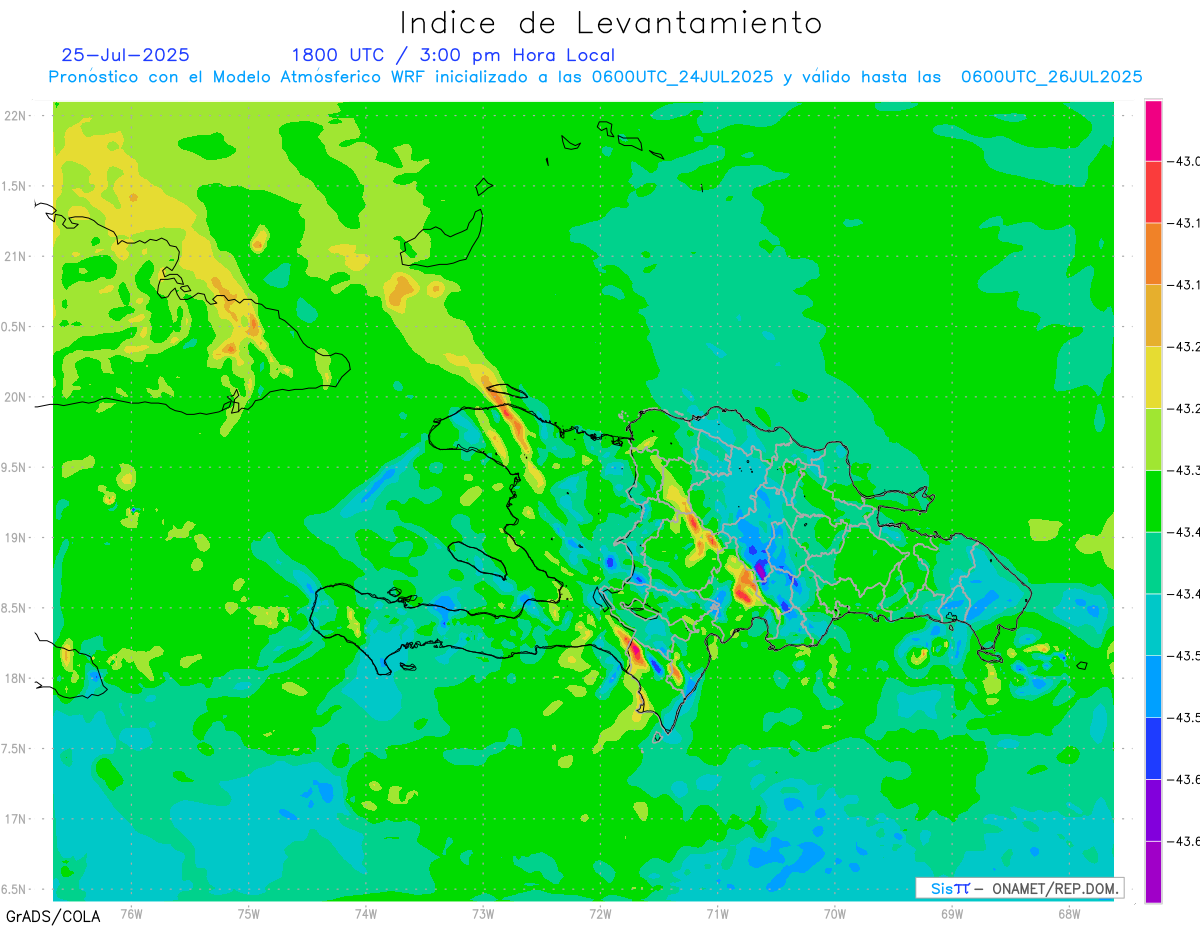This screenshot has width=1200, height=927.
Task: Click the '18N' latitude label
Action: click(14, 678)
